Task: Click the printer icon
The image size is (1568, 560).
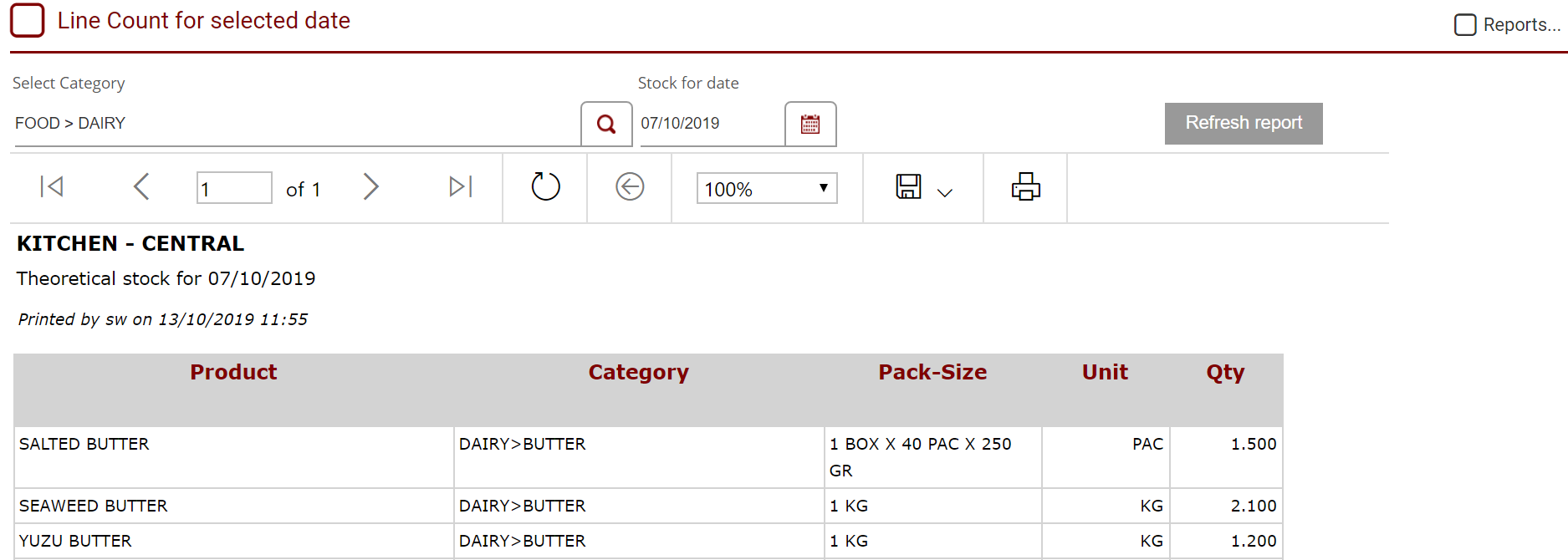Action: pyautogui.click(x=1025, y=186)
